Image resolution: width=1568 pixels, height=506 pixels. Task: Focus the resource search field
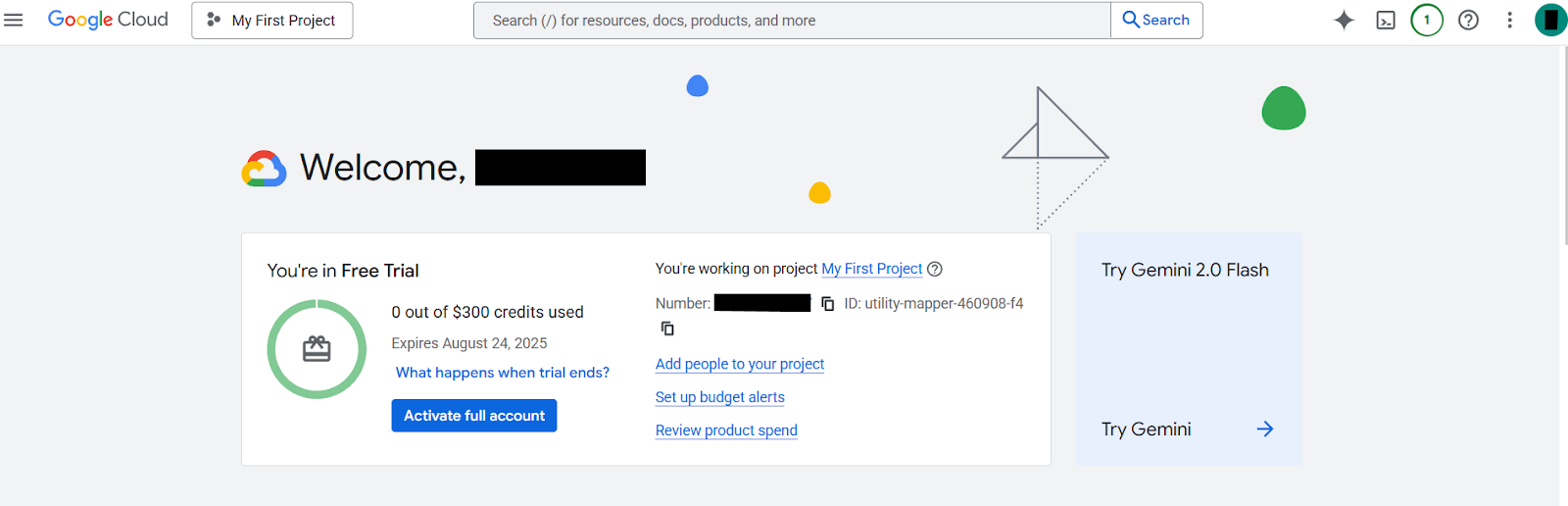click(x=792, y=21)
